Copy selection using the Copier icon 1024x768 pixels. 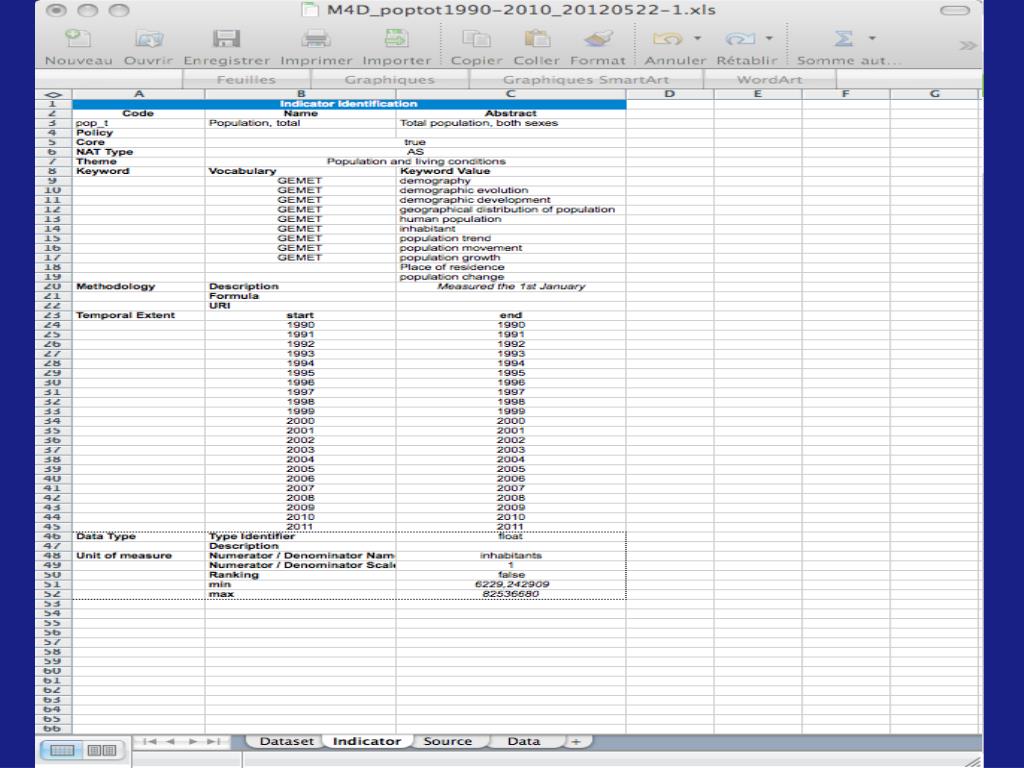pos(475,39)
